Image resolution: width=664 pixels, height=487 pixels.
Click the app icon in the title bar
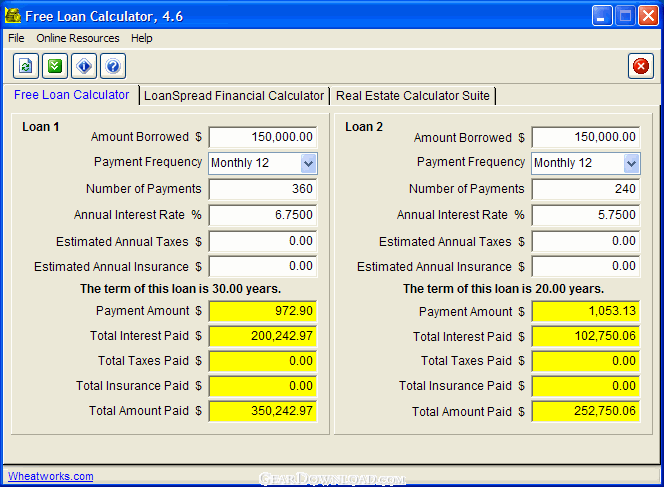pyautogui.click(x=13, y=16)
